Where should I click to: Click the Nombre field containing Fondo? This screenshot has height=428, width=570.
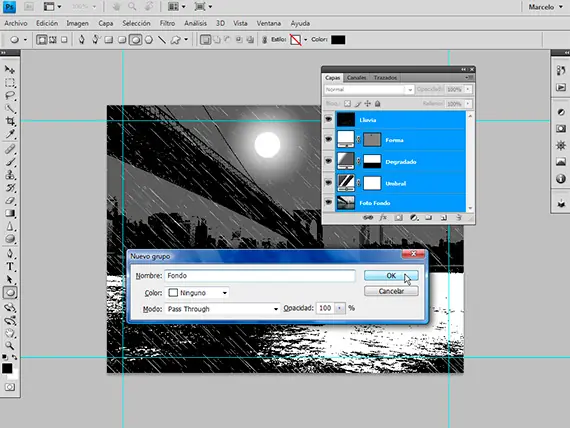coord(260,276)
